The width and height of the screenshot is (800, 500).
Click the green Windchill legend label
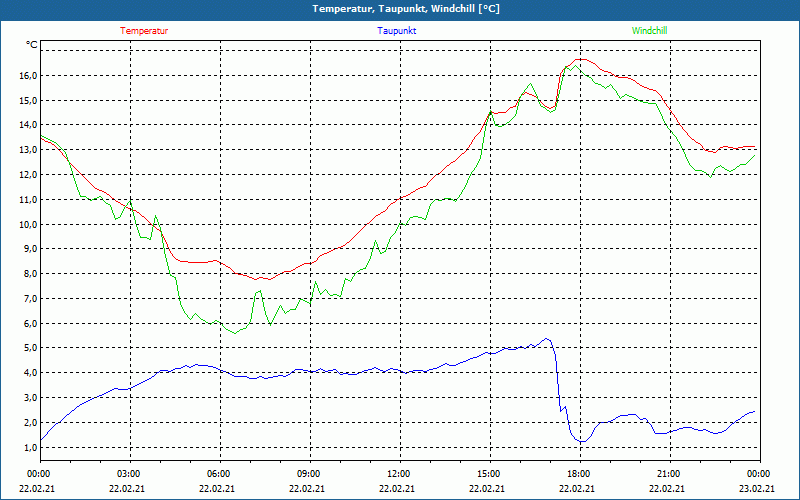pyautogui.click(x=649, y=31)
